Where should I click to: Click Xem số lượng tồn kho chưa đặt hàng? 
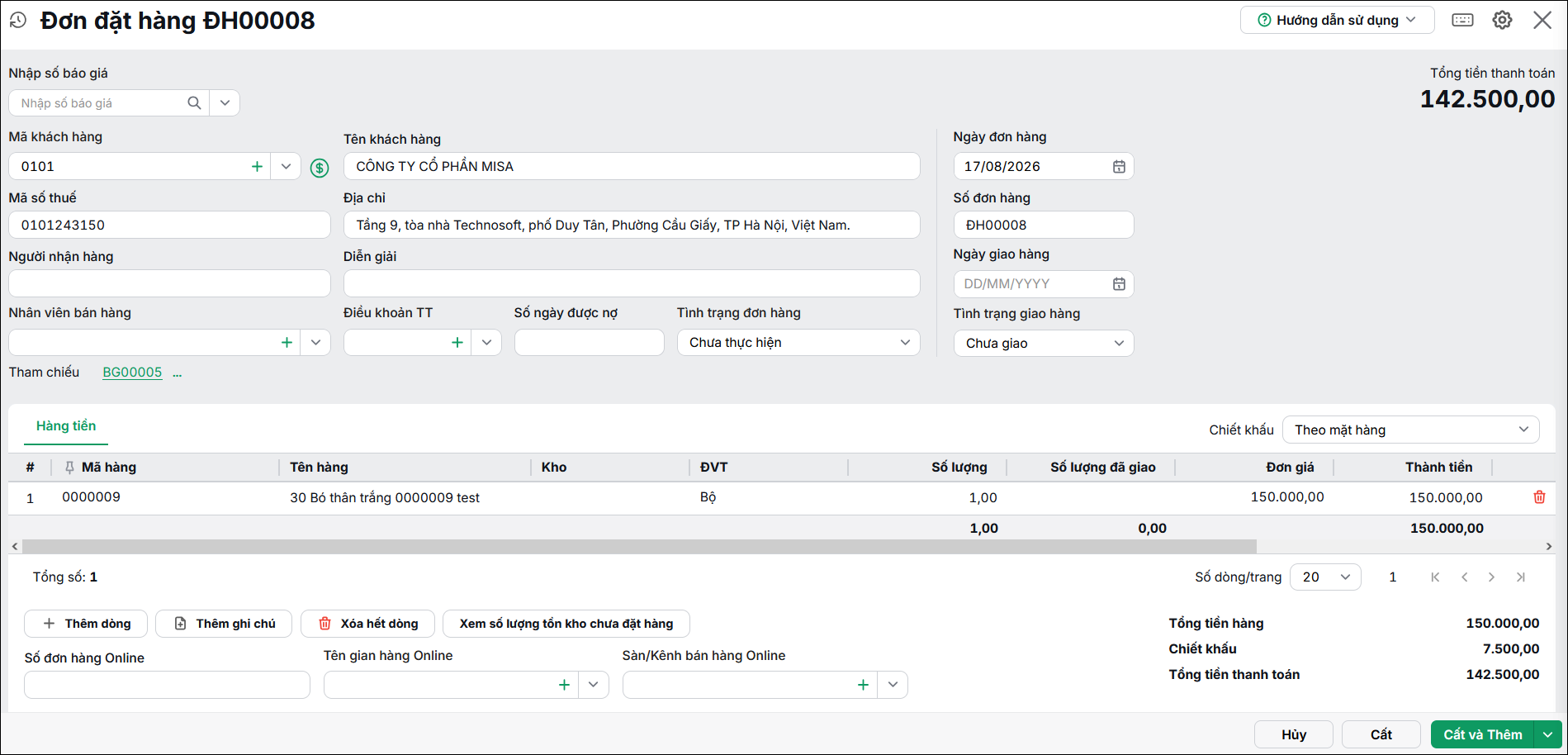[x=566, y=624]
